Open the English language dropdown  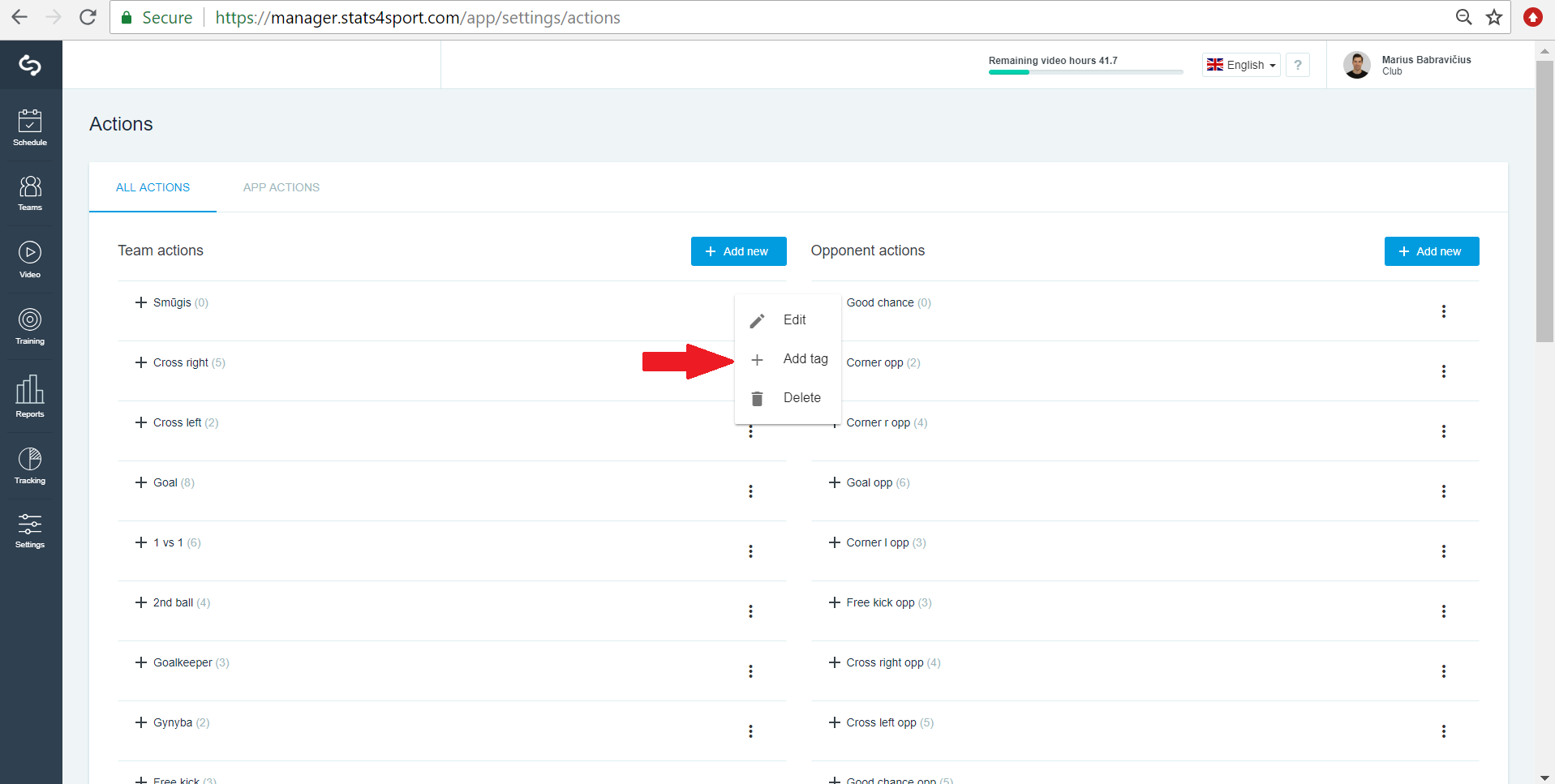(x=1241, y=65)
